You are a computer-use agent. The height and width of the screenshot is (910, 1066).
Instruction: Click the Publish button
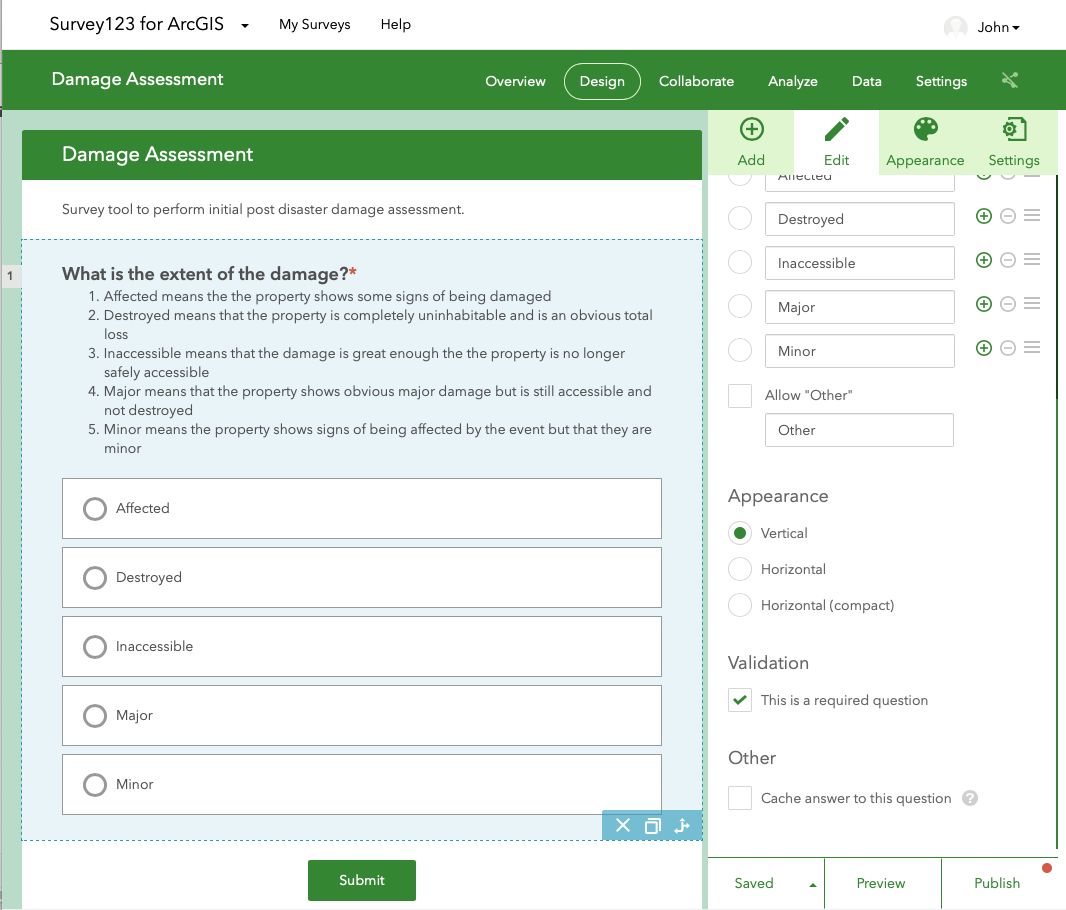click(x=997, y=883)
